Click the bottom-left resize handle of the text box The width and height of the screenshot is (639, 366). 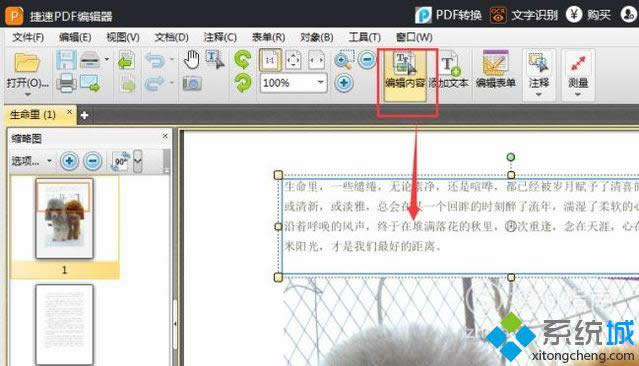(x=278, y=277)
